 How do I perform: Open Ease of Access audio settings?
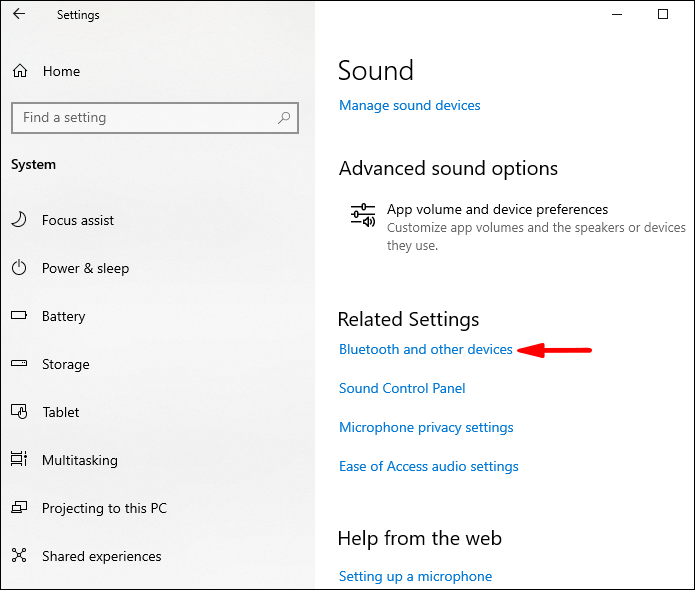[x=428, y=466]
